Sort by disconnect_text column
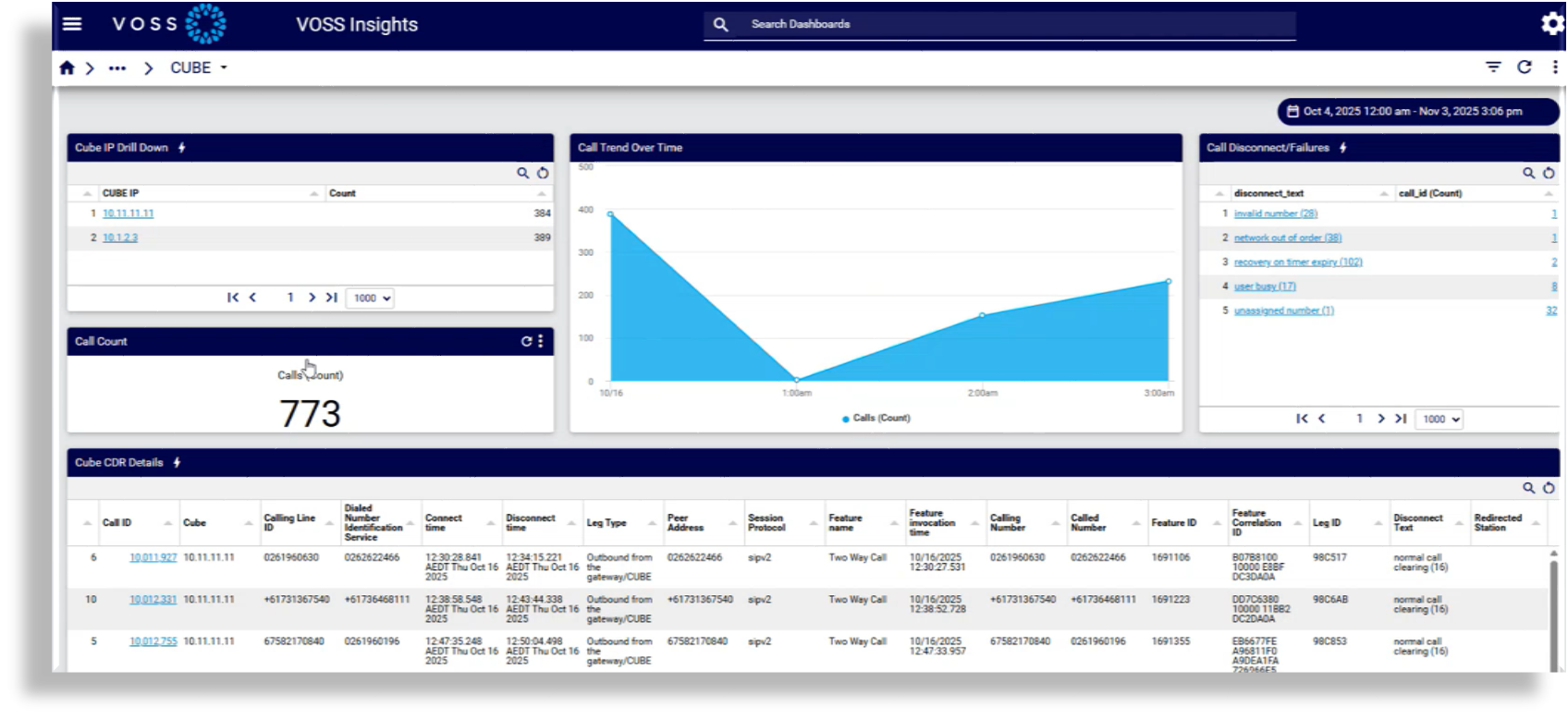The width and height of the screenshot is (1568, 719). [1268, 193]
